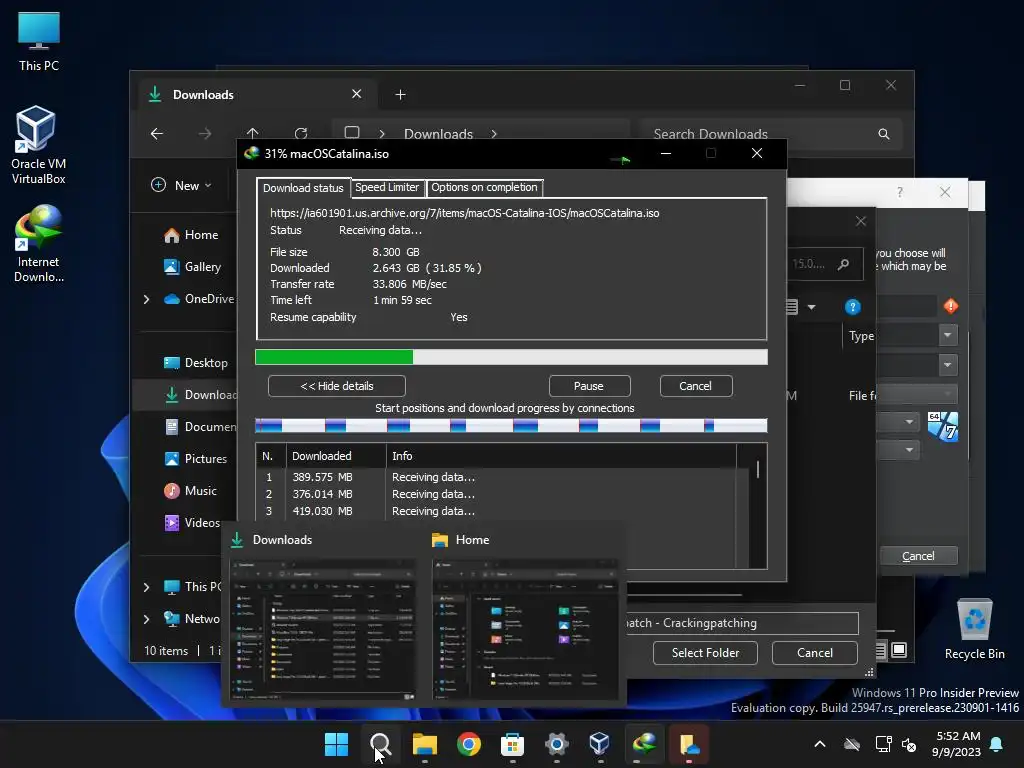Viewport: 1024px width, 768px height.
Task: Cancel the macOSCatalina.iso download
Action: 696,386
